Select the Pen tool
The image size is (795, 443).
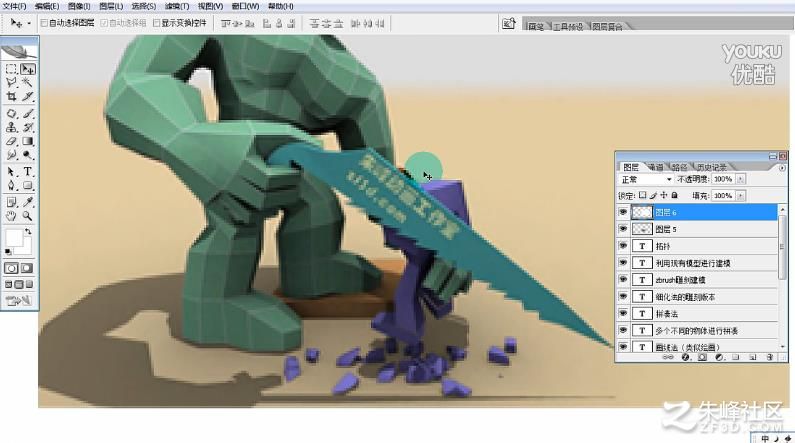pos(11,186)
